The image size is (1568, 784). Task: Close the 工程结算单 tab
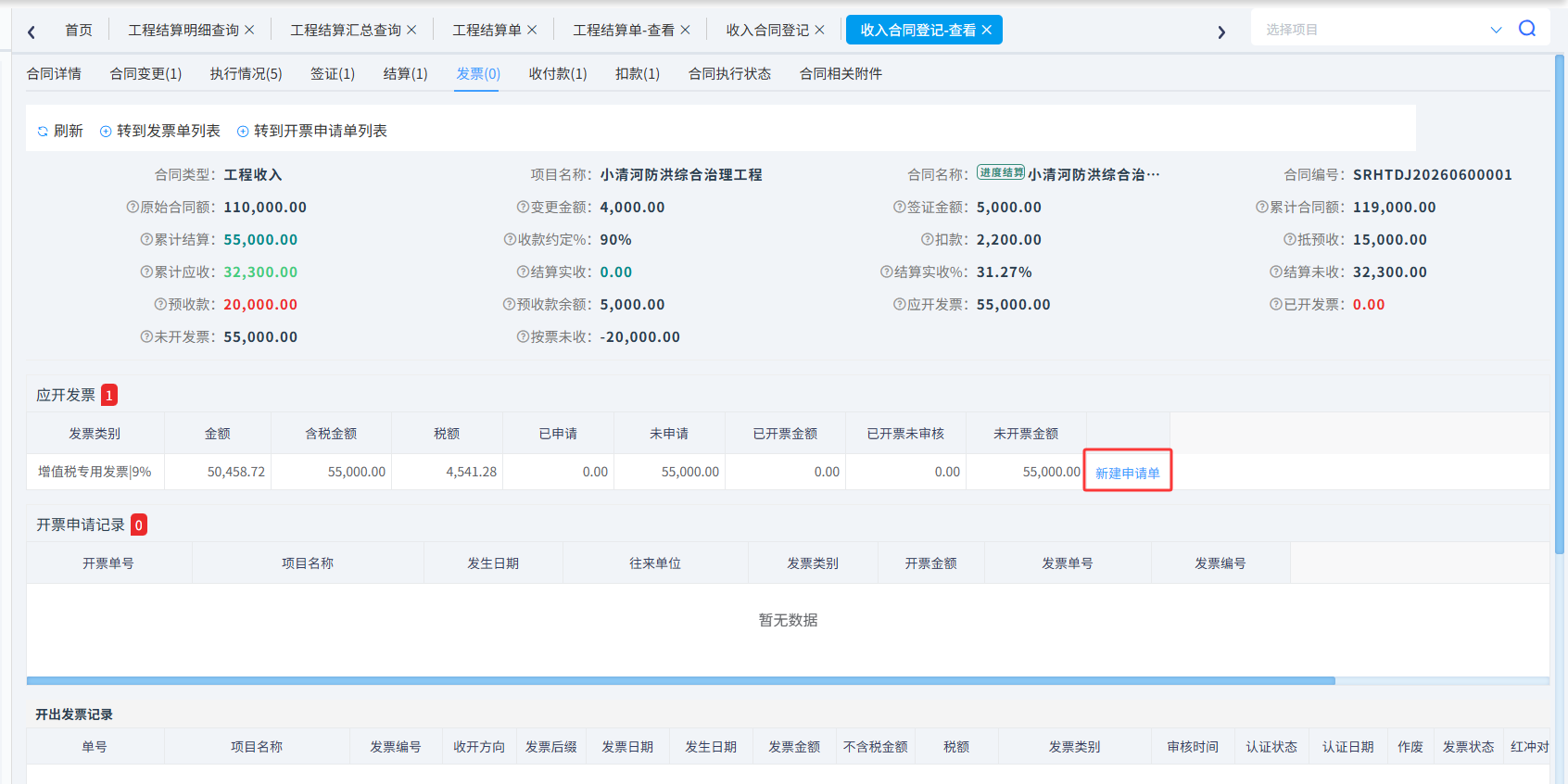[532, 30]
